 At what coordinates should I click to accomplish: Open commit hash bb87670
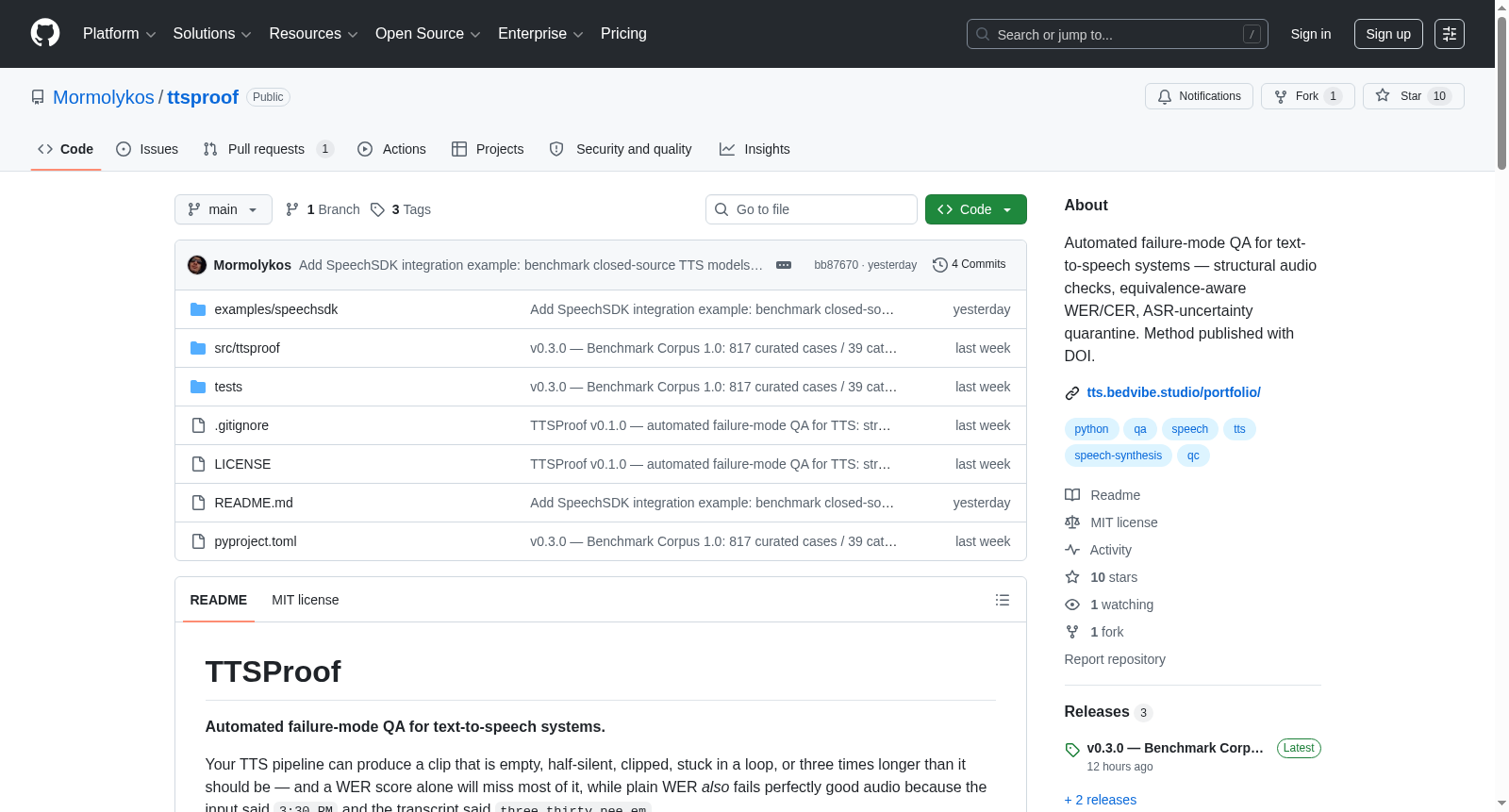836,265
